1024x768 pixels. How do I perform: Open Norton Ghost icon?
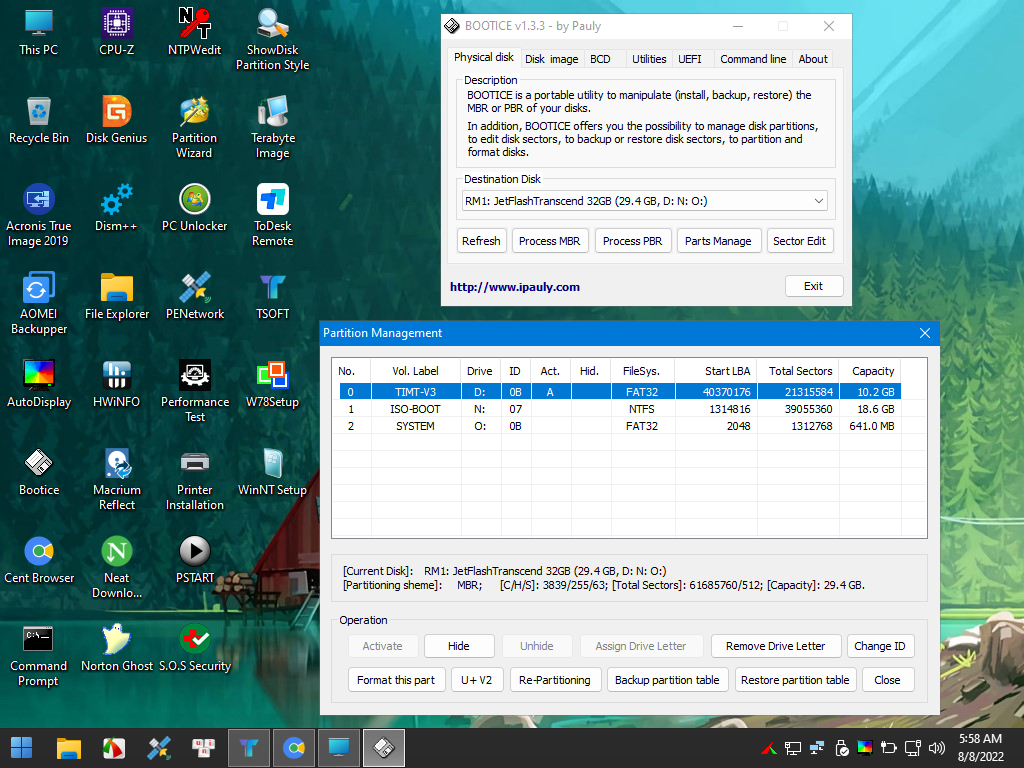pyautogui.click(x=117, y=648)
